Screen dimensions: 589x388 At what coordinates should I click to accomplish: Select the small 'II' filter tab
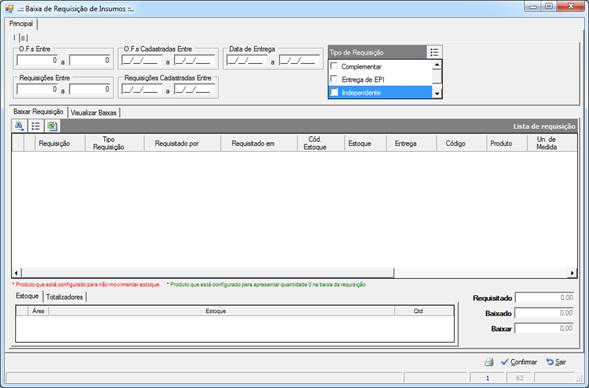pos(23,38)
